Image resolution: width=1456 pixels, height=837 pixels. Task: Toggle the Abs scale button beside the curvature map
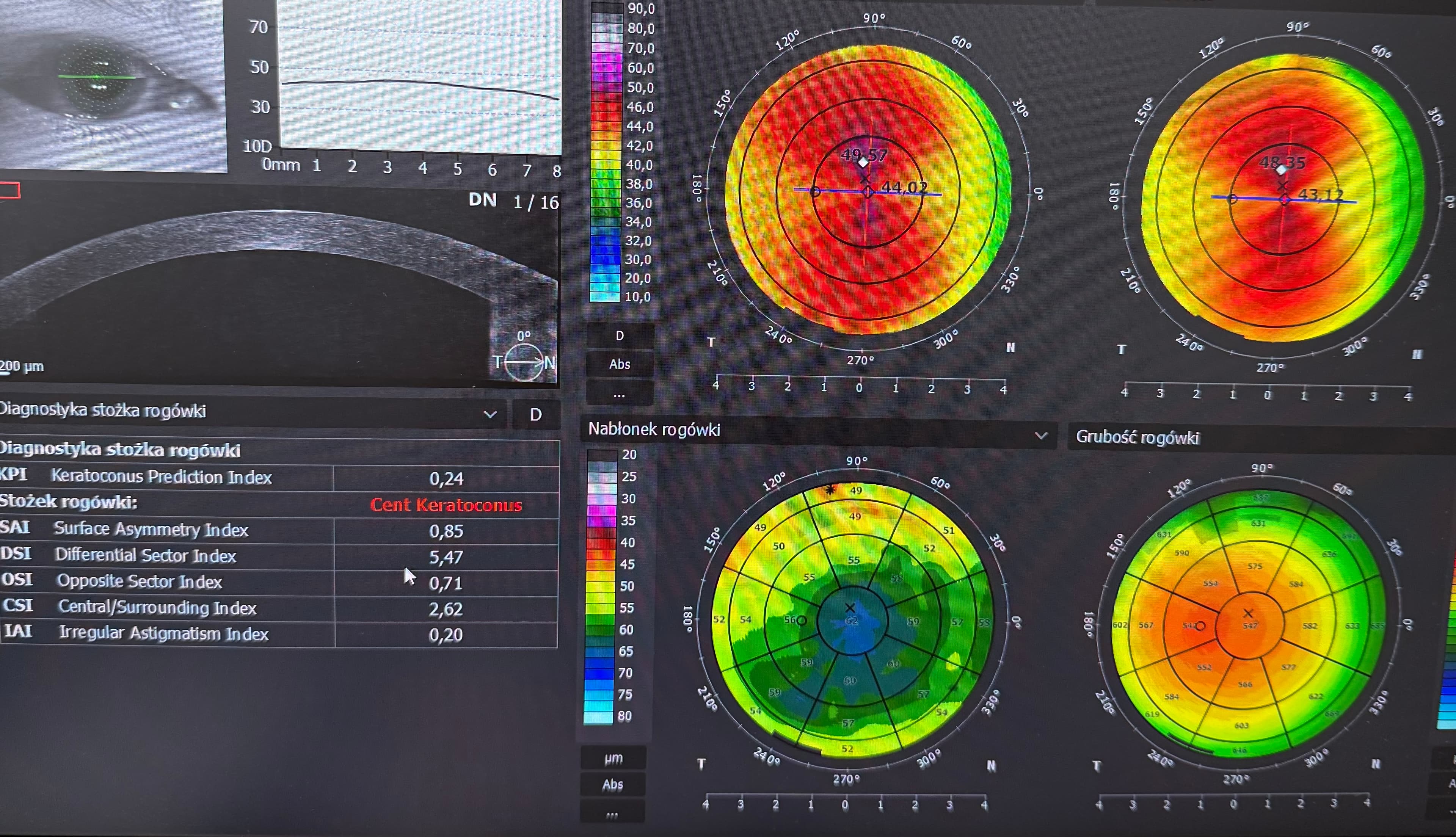(x=620, y=364)
